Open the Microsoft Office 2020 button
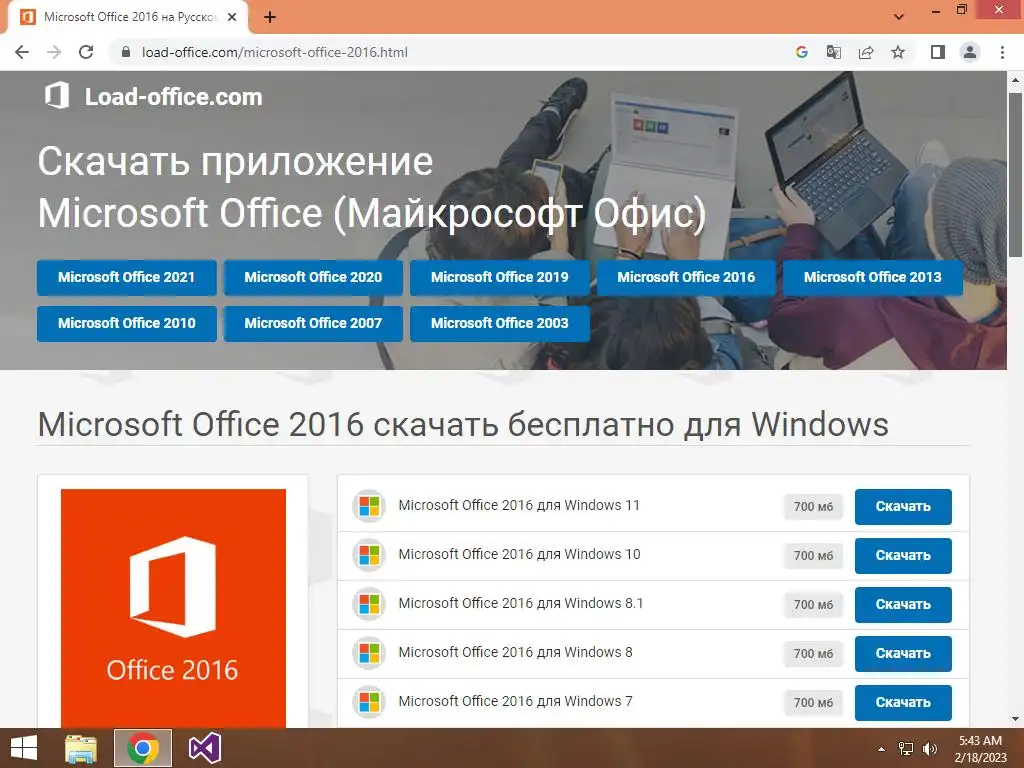The height and width of the screenshot is (768, 1024). click(313, 278)
